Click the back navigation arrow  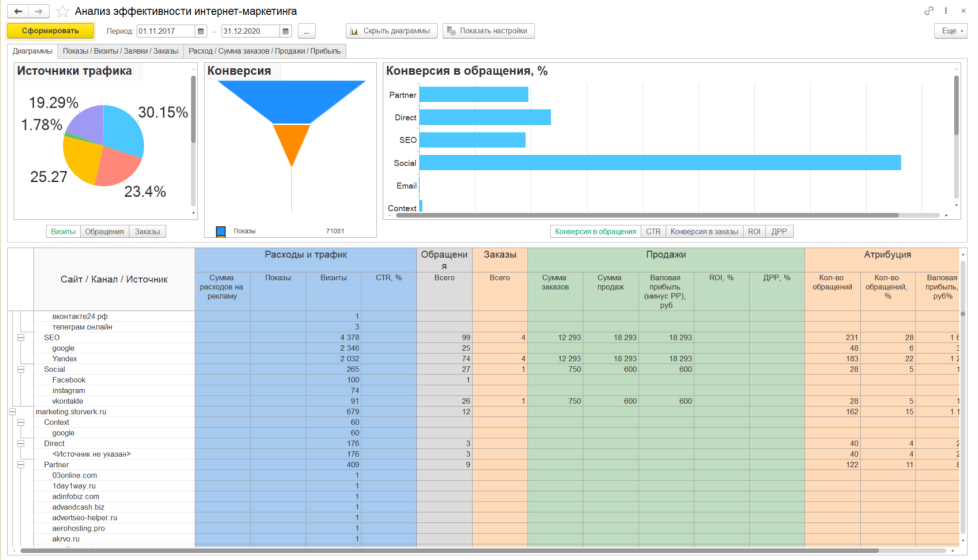[18, 10]
